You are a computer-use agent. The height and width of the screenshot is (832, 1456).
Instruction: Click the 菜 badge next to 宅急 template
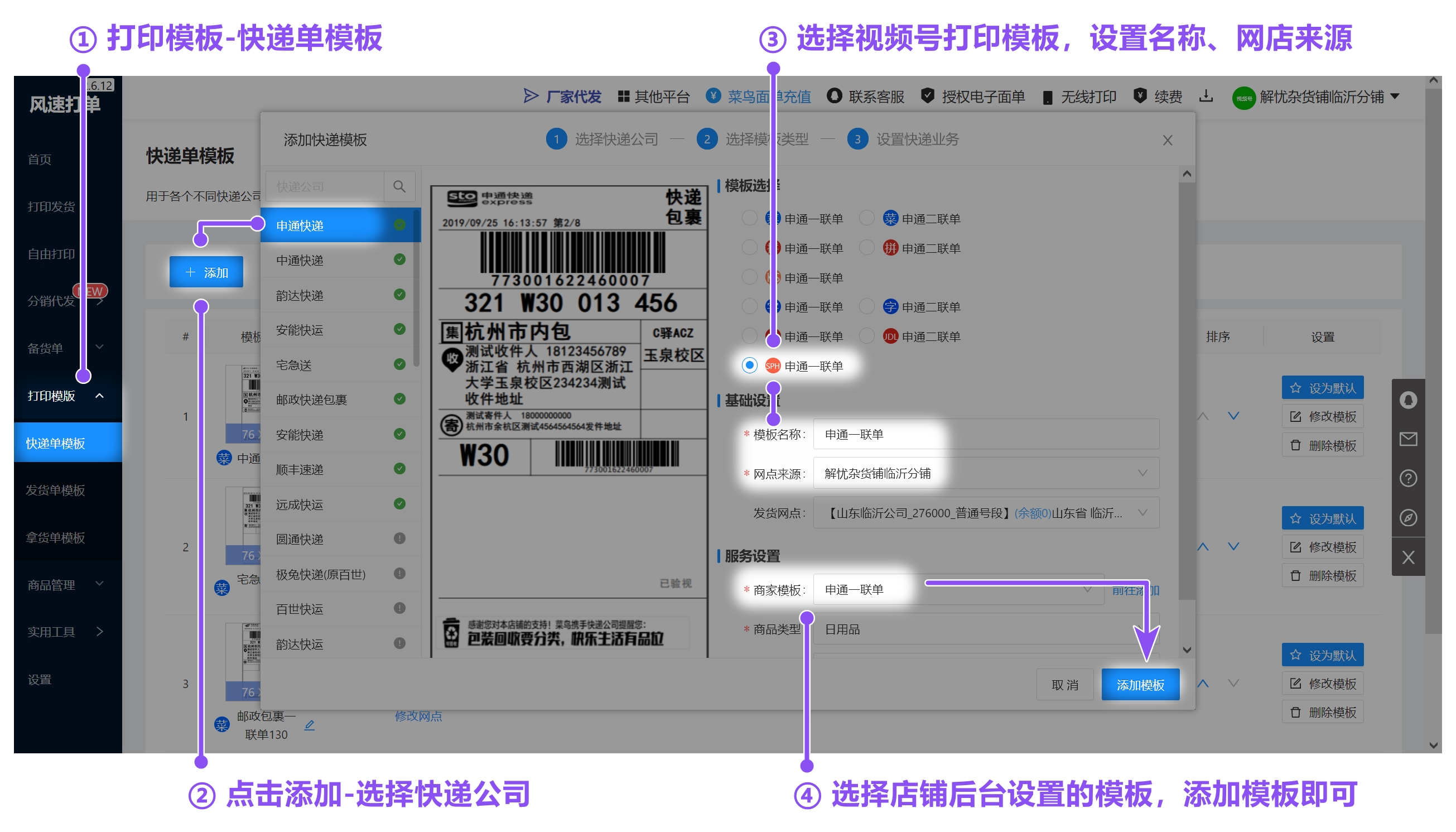tap(221, 588)
